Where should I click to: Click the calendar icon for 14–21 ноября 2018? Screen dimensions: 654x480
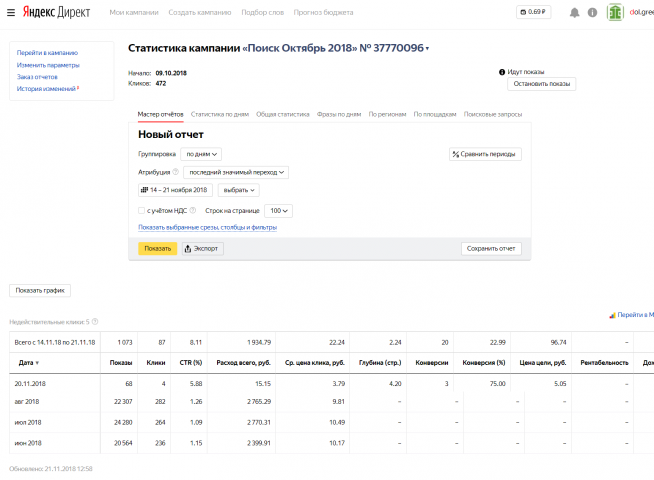[x=144, y=189]
